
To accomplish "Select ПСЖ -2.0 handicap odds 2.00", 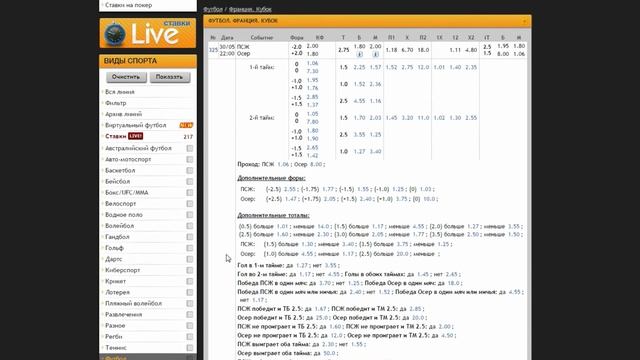I will coord(312,46).
